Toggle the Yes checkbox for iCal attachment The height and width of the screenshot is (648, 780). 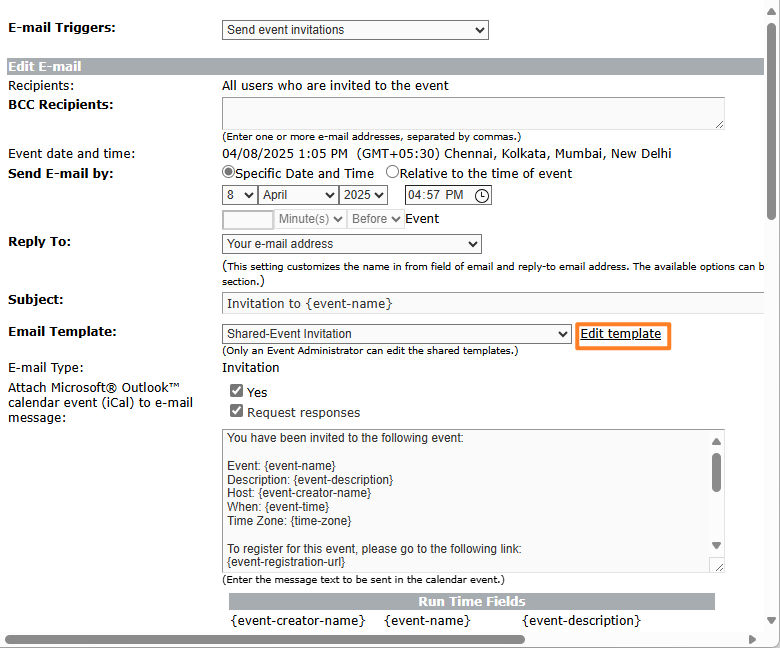[236, 391]
